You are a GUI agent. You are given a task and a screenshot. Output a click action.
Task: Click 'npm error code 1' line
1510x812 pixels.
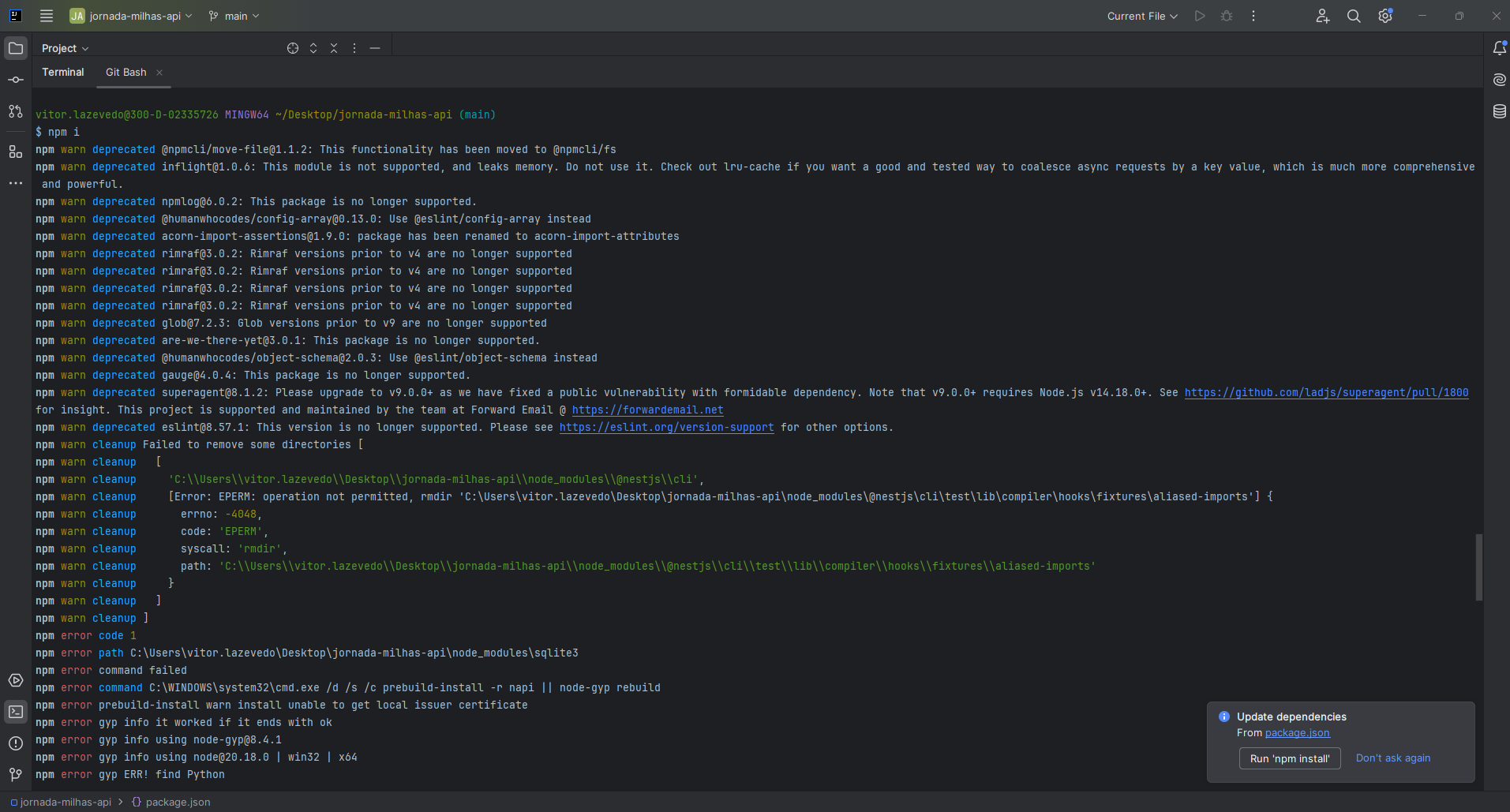(x=86, y=635)
